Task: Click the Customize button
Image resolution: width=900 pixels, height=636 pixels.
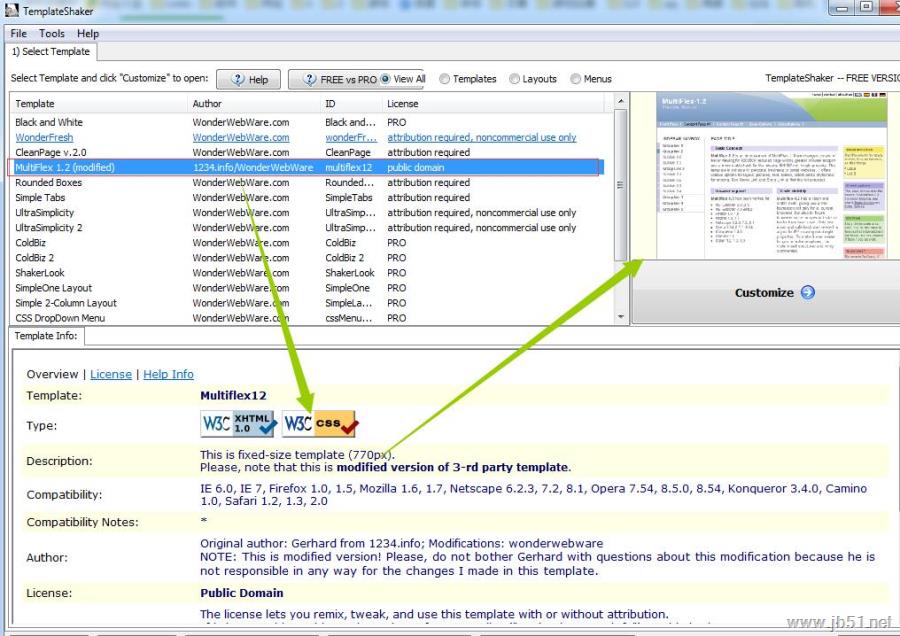Action: coord(766,293)
